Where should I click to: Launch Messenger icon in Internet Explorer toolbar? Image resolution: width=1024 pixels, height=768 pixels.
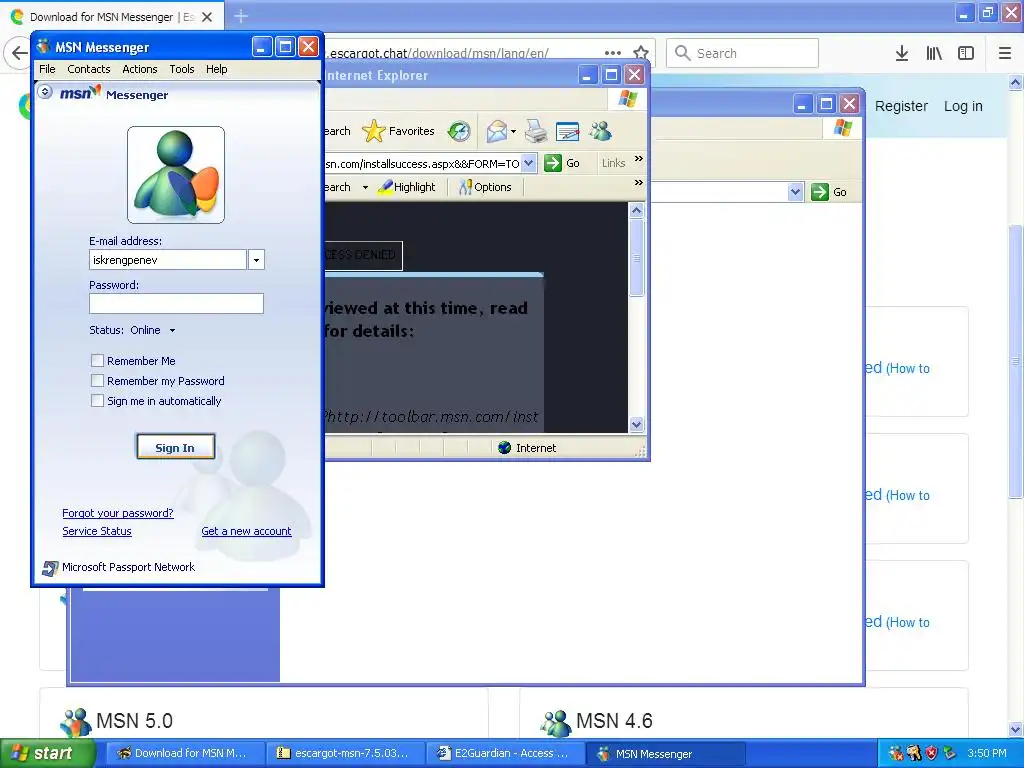click(x=600, y=131)
